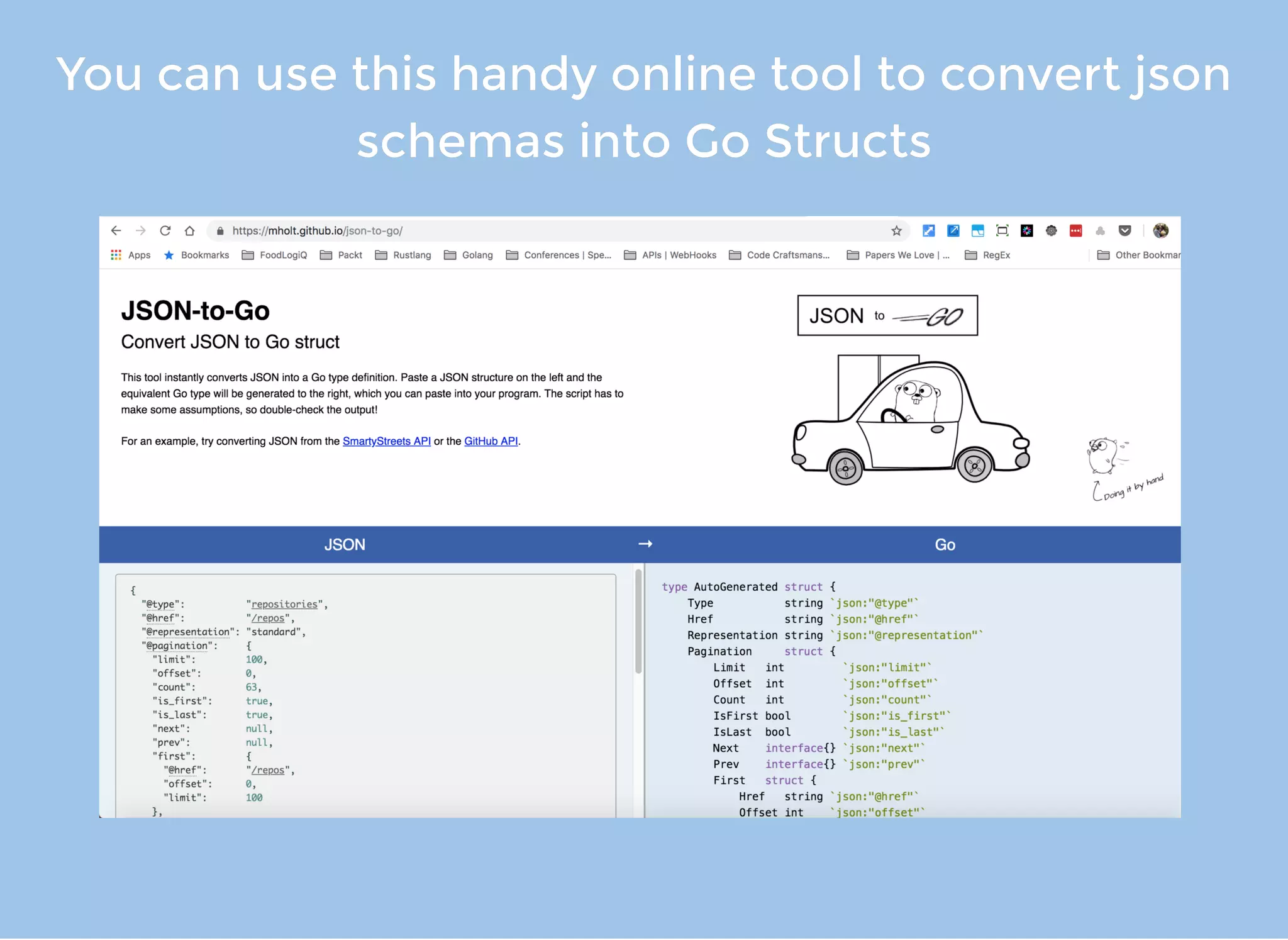1288x940 pixels.
Task: Click the light blue tab-window extension icon
Action: pos(977,231)
